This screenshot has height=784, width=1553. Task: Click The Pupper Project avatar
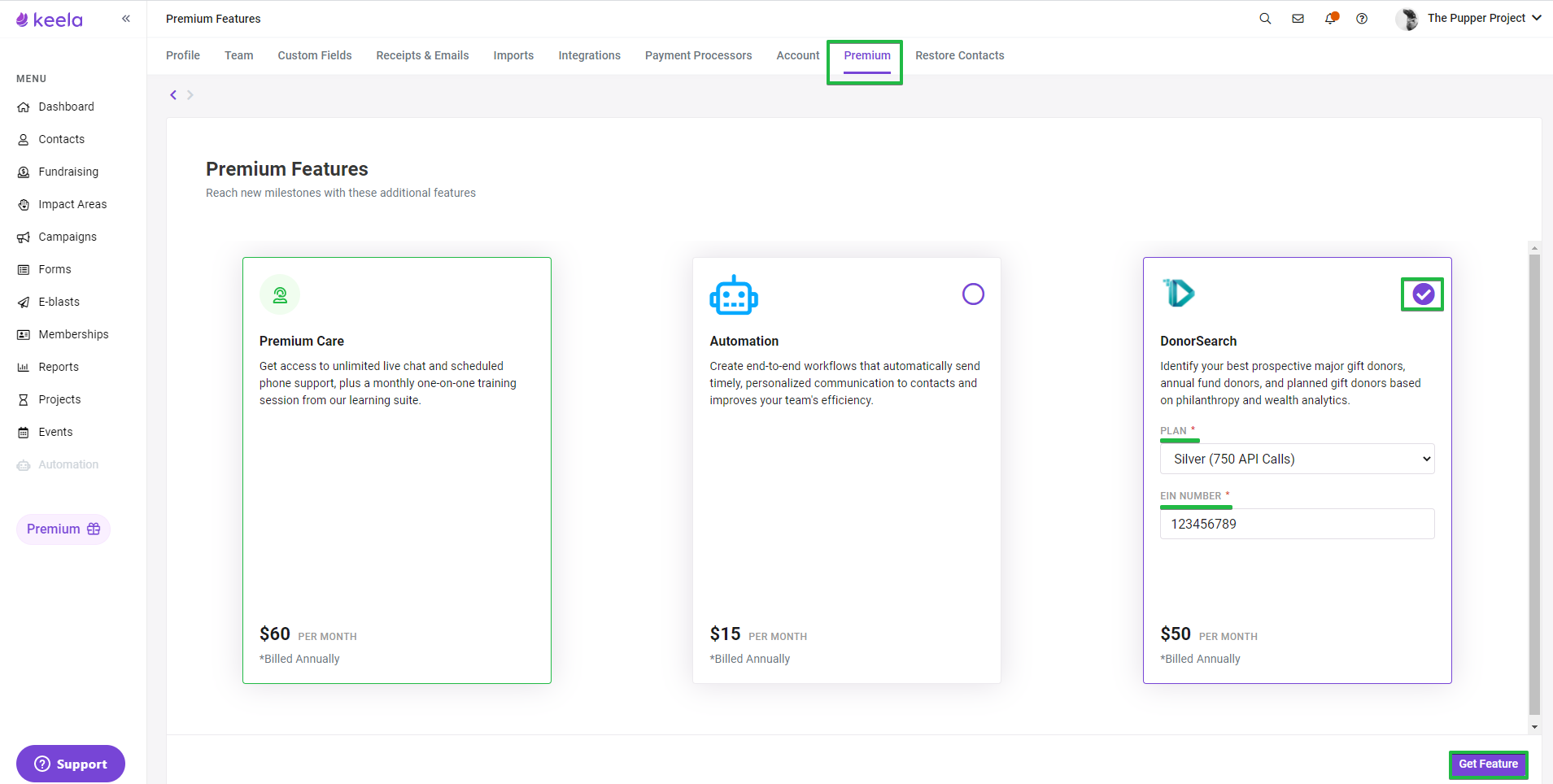(1407, 18)
